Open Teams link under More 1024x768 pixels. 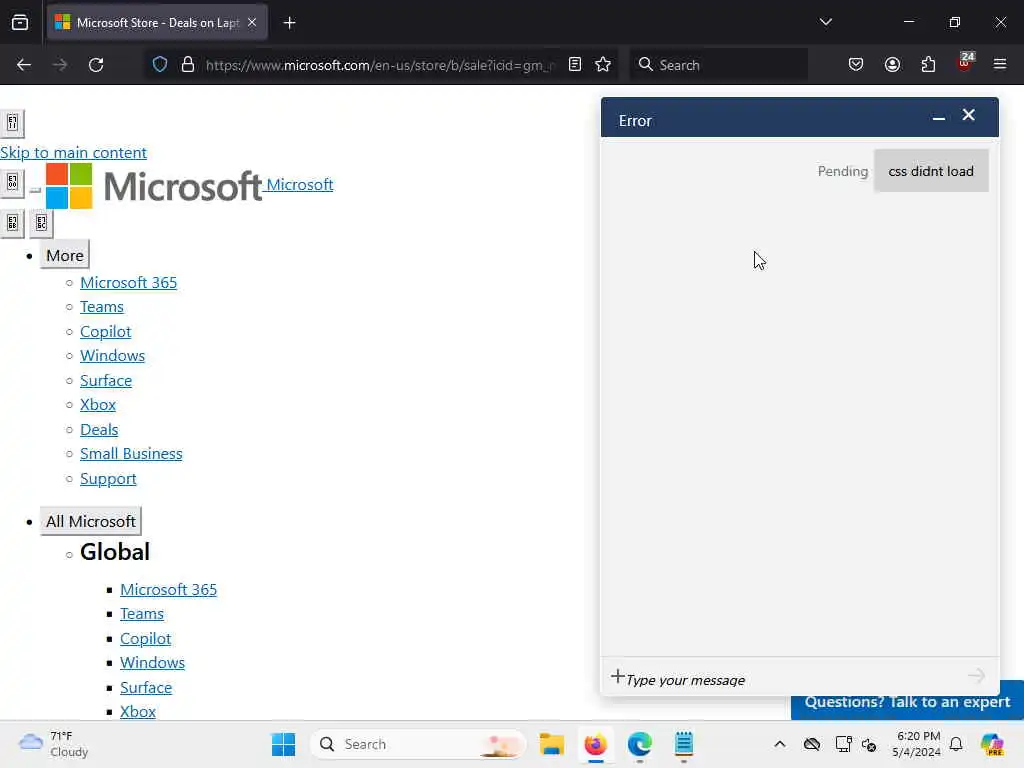(102, 307)
